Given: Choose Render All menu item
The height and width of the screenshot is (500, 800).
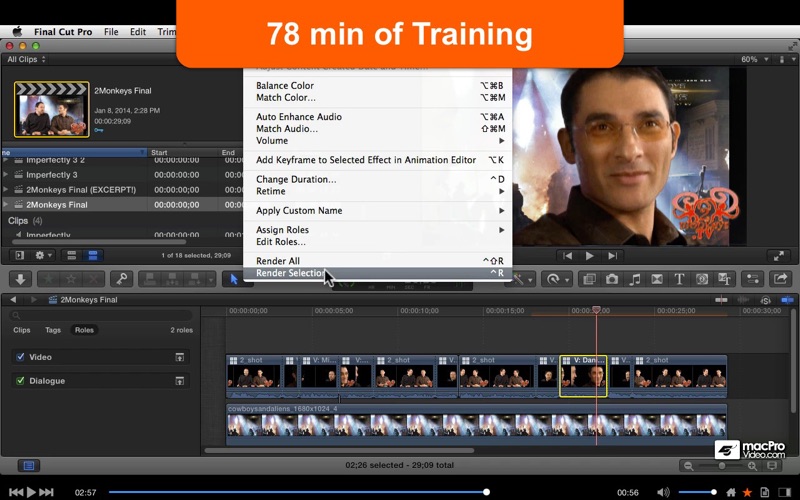Looking at the screenshot, I should click(377, 261).
